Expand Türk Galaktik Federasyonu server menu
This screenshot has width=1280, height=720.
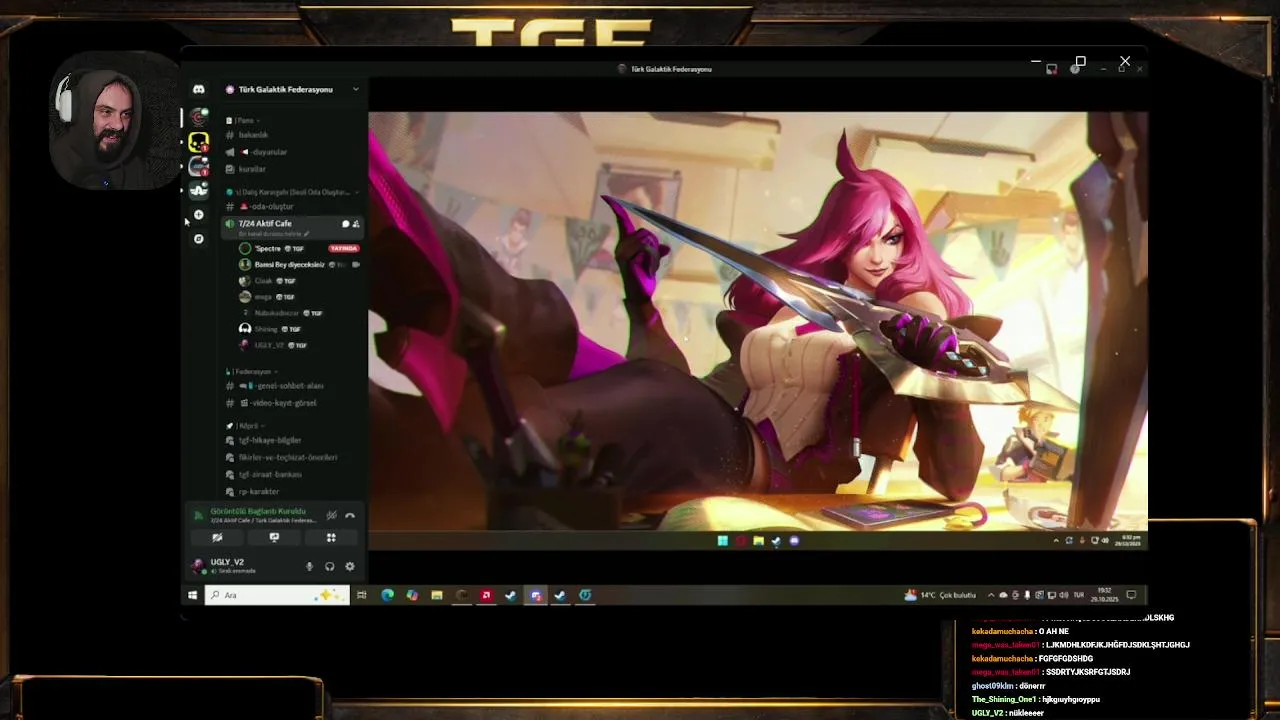pos(355,89)
